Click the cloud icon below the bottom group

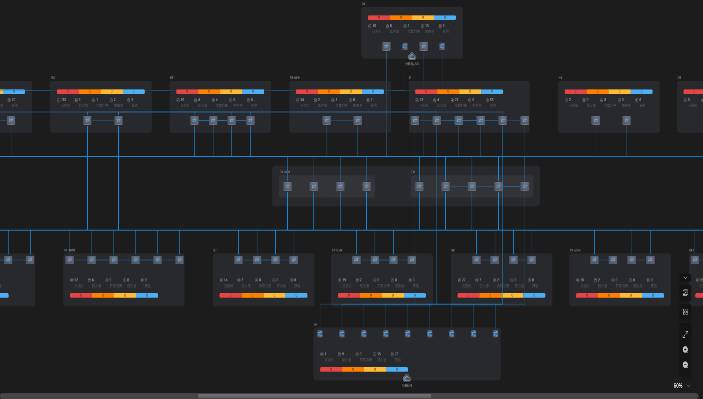407,378
